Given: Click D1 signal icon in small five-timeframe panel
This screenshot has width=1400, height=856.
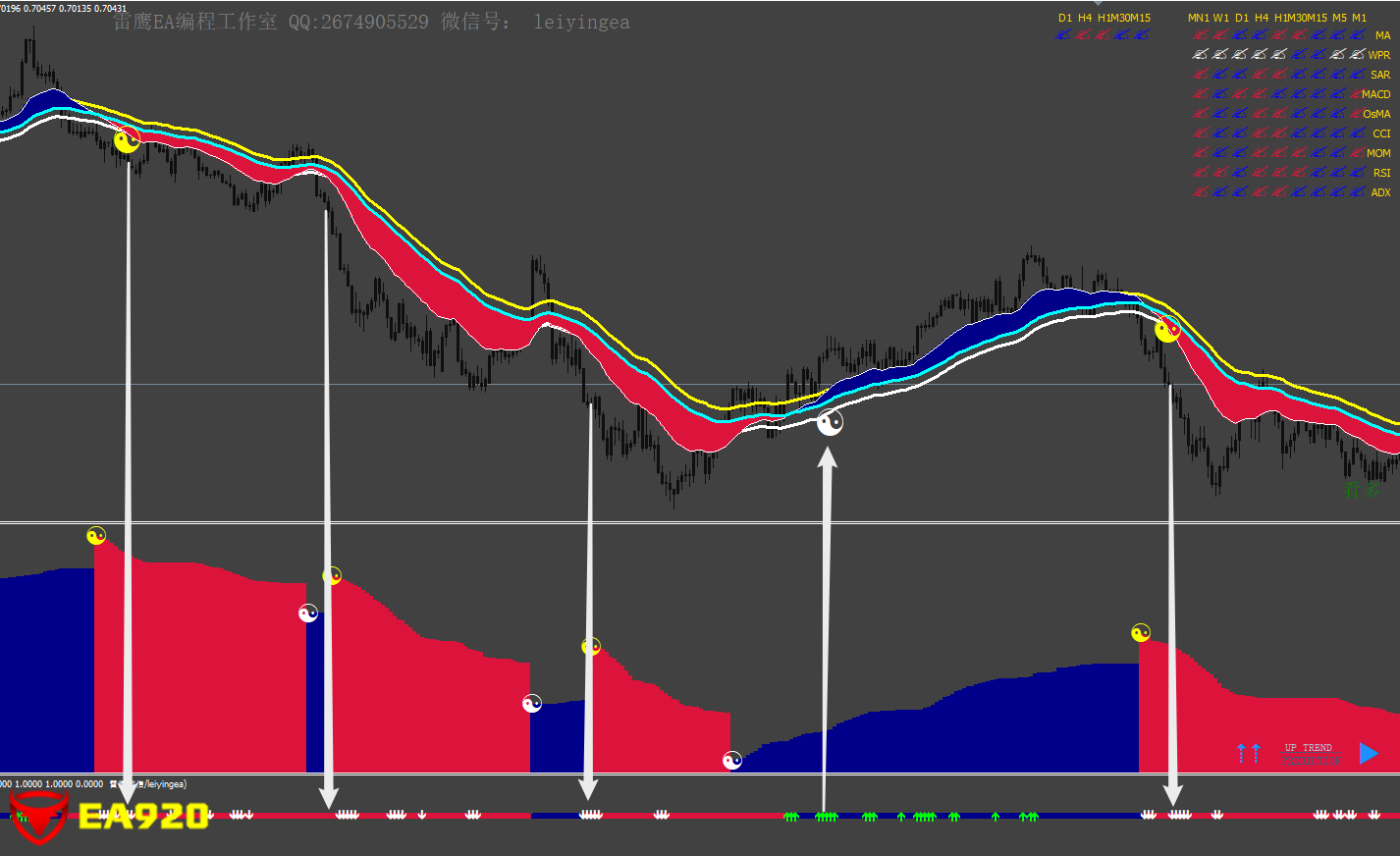Looking at the screenshot, I should (1064, 35).
